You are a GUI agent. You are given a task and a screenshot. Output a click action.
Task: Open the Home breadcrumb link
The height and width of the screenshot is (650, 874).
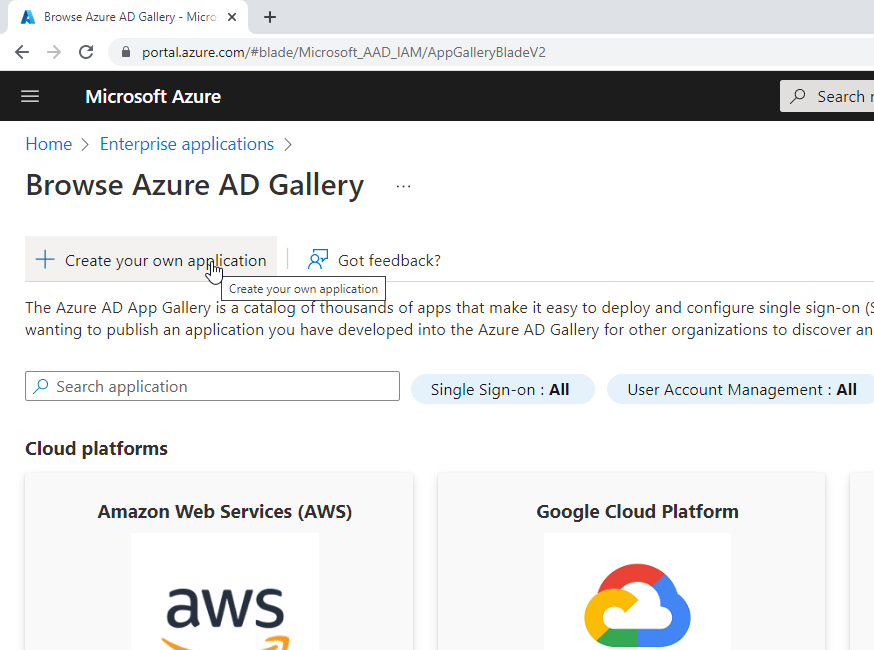click(x=48, y=144)
